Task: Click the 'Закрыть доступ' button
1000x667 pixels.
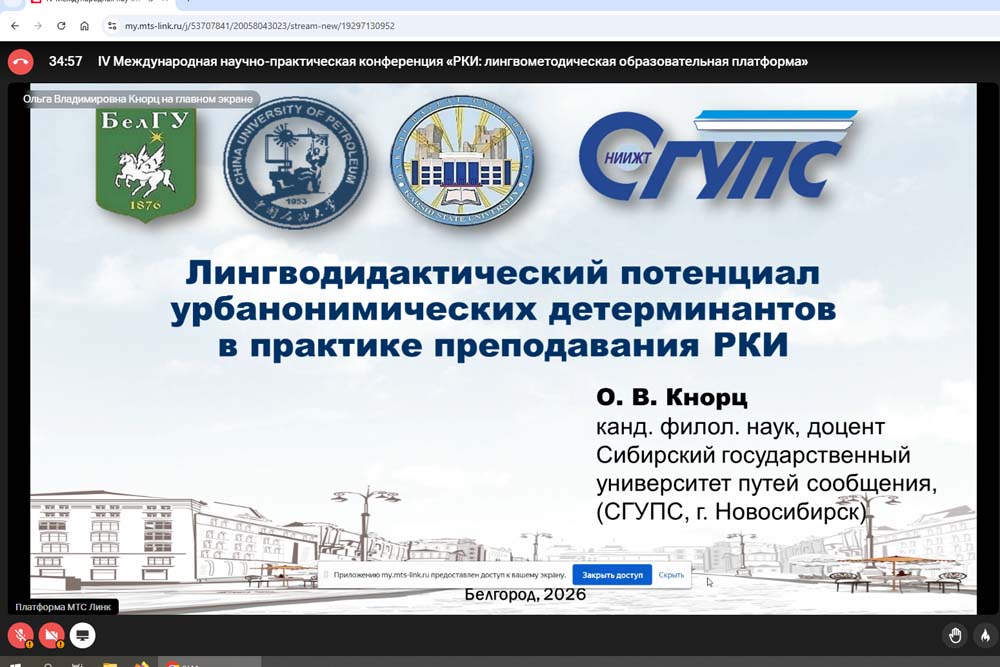Action: click(612, 575)
